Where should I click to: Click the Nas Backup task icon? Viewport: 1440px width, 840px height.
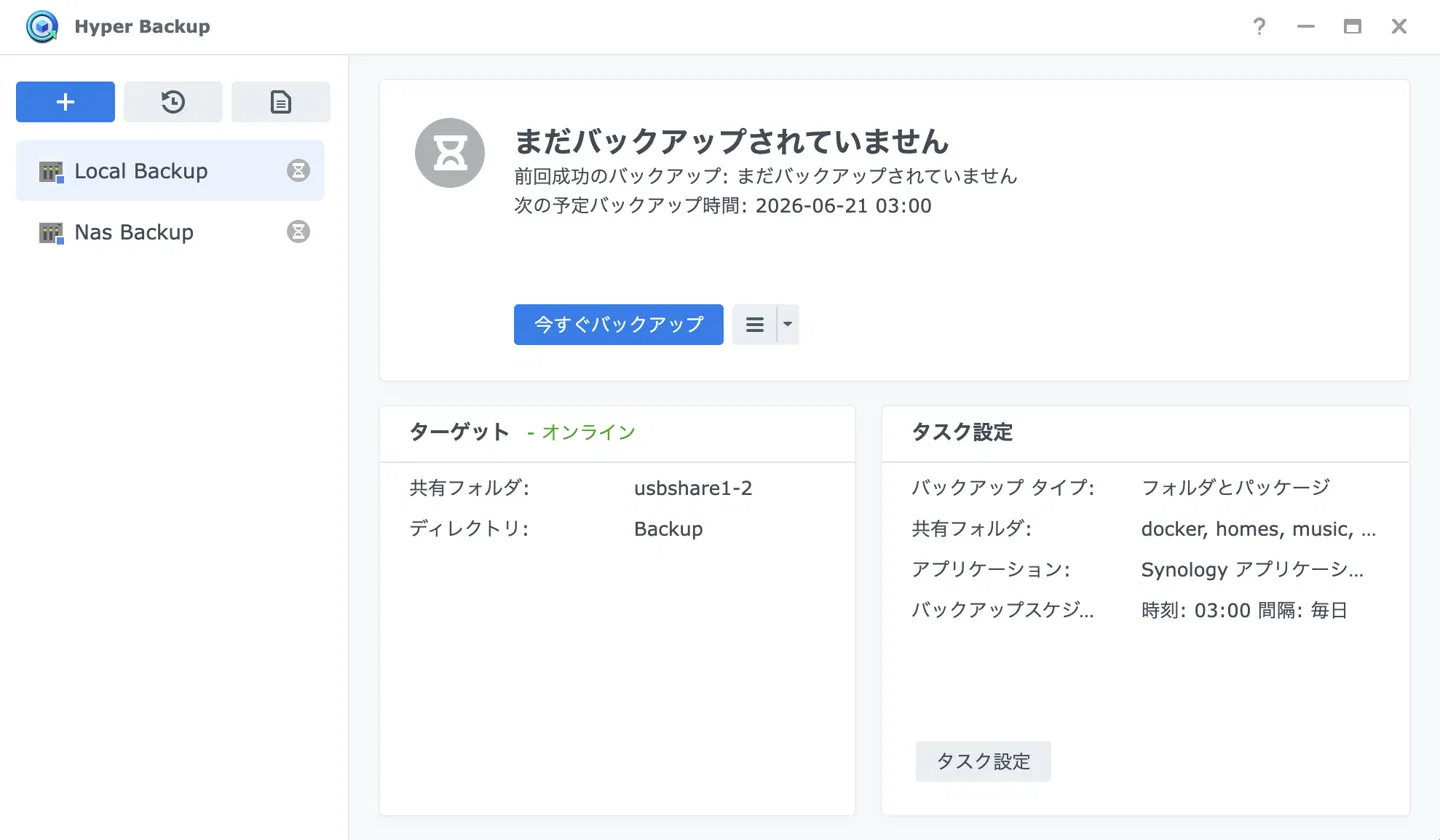[x=51, y=233]
